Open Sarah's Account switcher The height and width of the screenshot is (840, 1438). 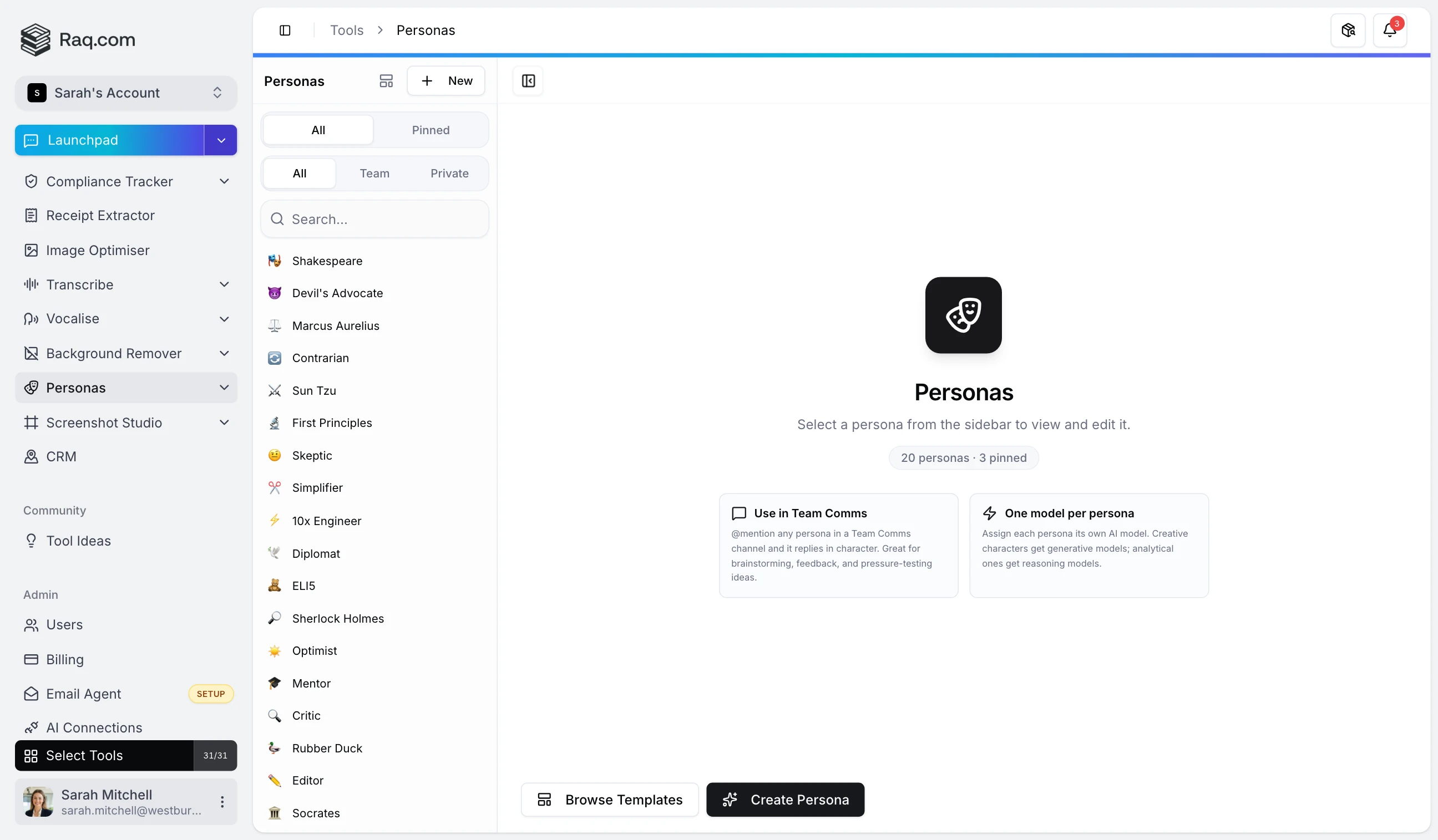125,93
